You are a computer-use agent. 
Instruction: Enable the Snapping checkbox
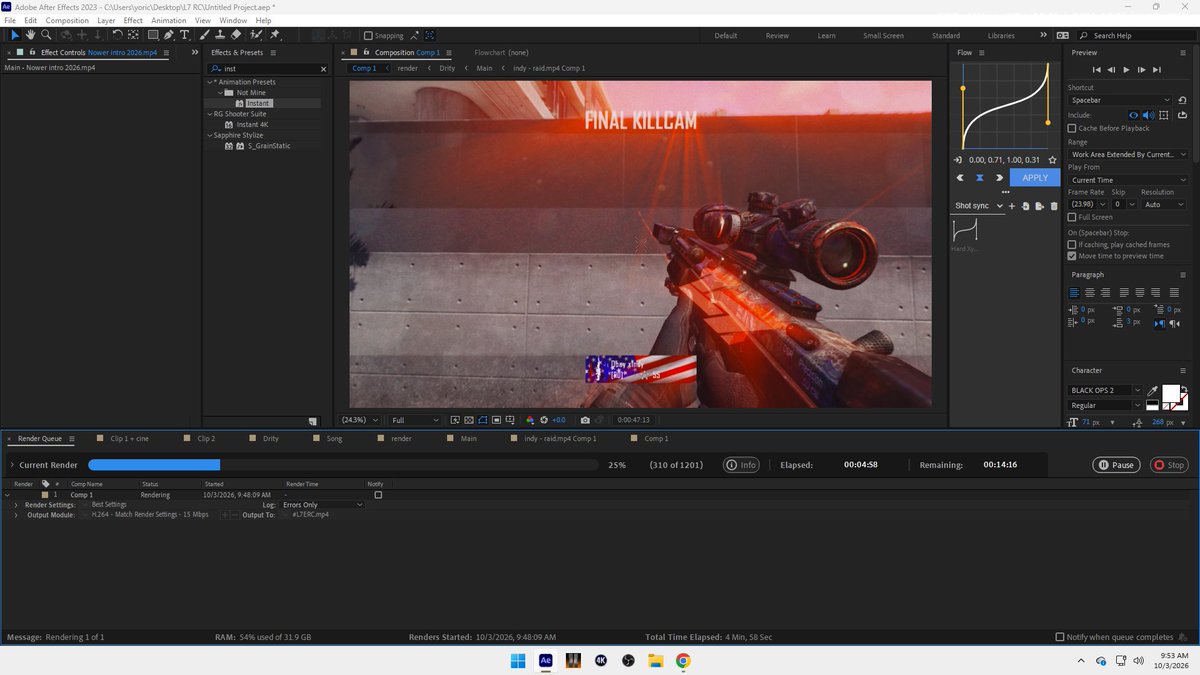(x=368, y=35)
